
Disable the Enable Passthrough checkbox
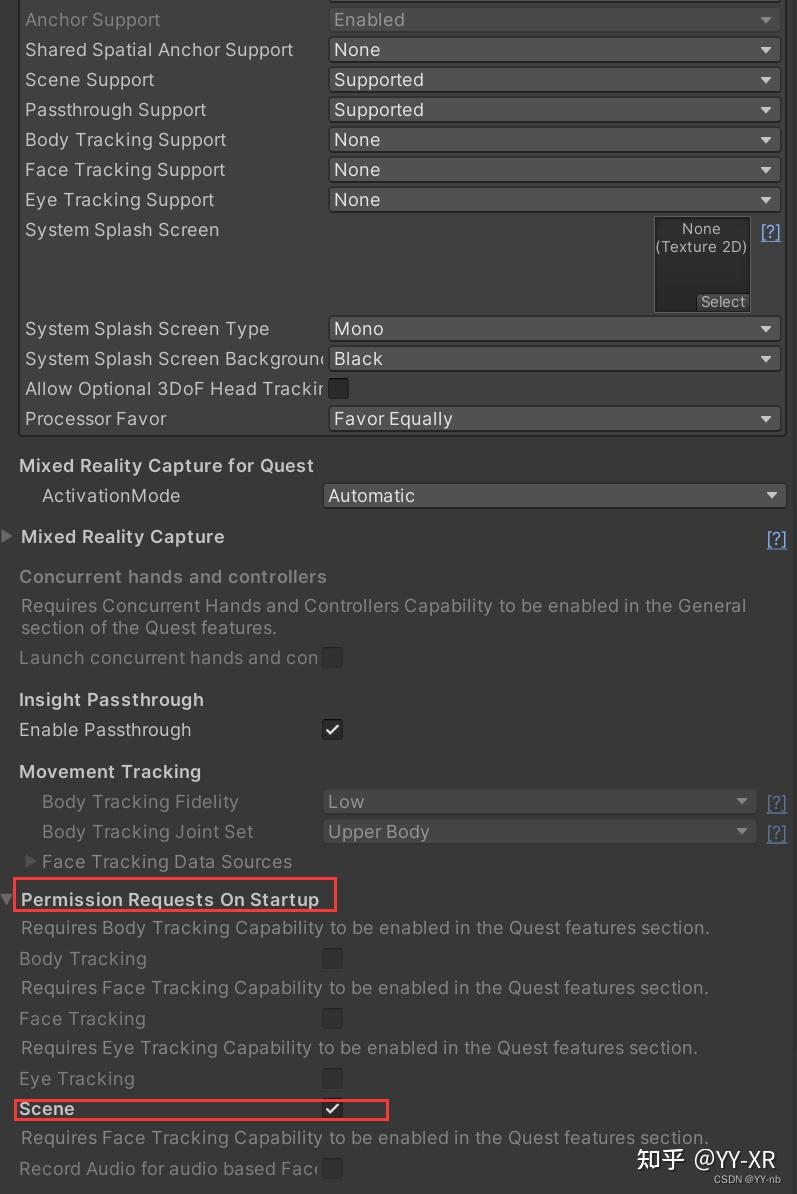click(332, 729)
